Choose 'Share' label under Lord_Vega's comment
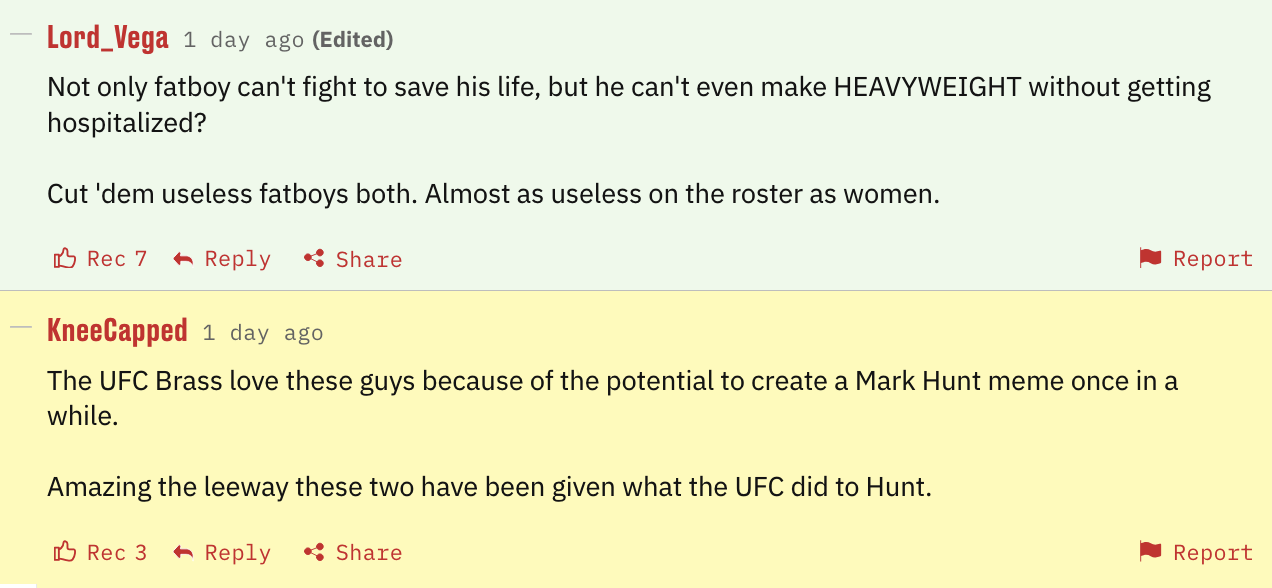Screen dimensions: 1272x588 click(x=369, y=259)
